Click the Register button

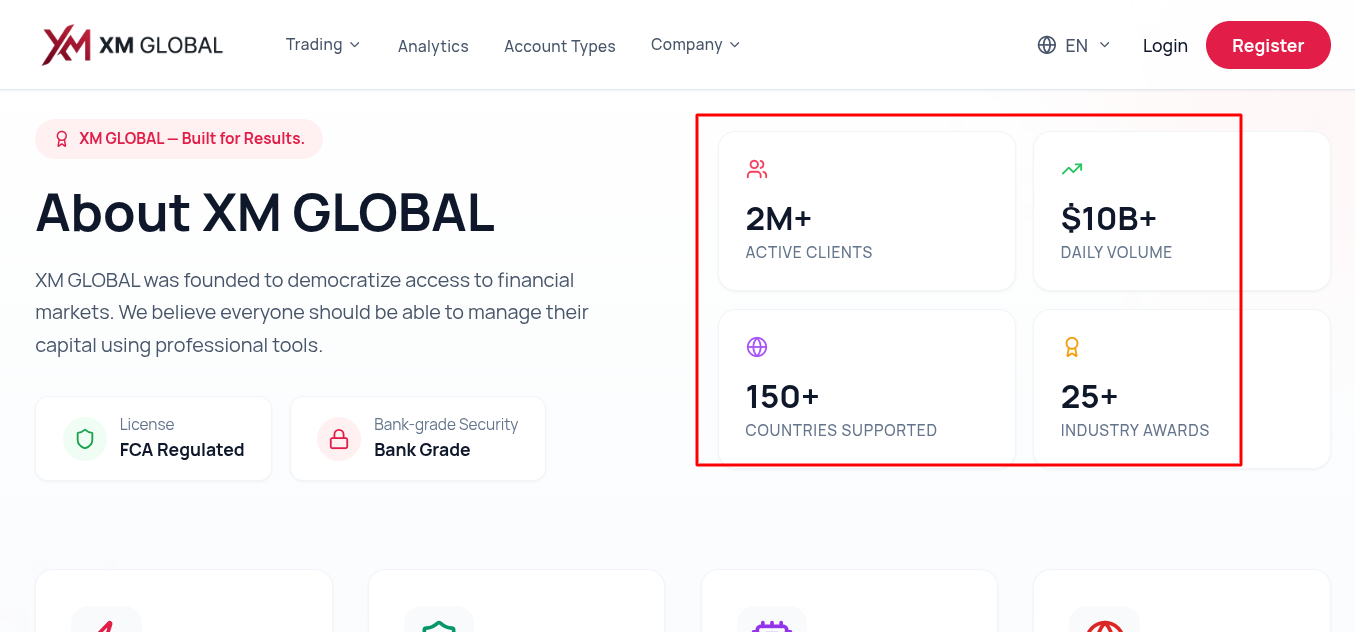click(x=1268, y=46)
